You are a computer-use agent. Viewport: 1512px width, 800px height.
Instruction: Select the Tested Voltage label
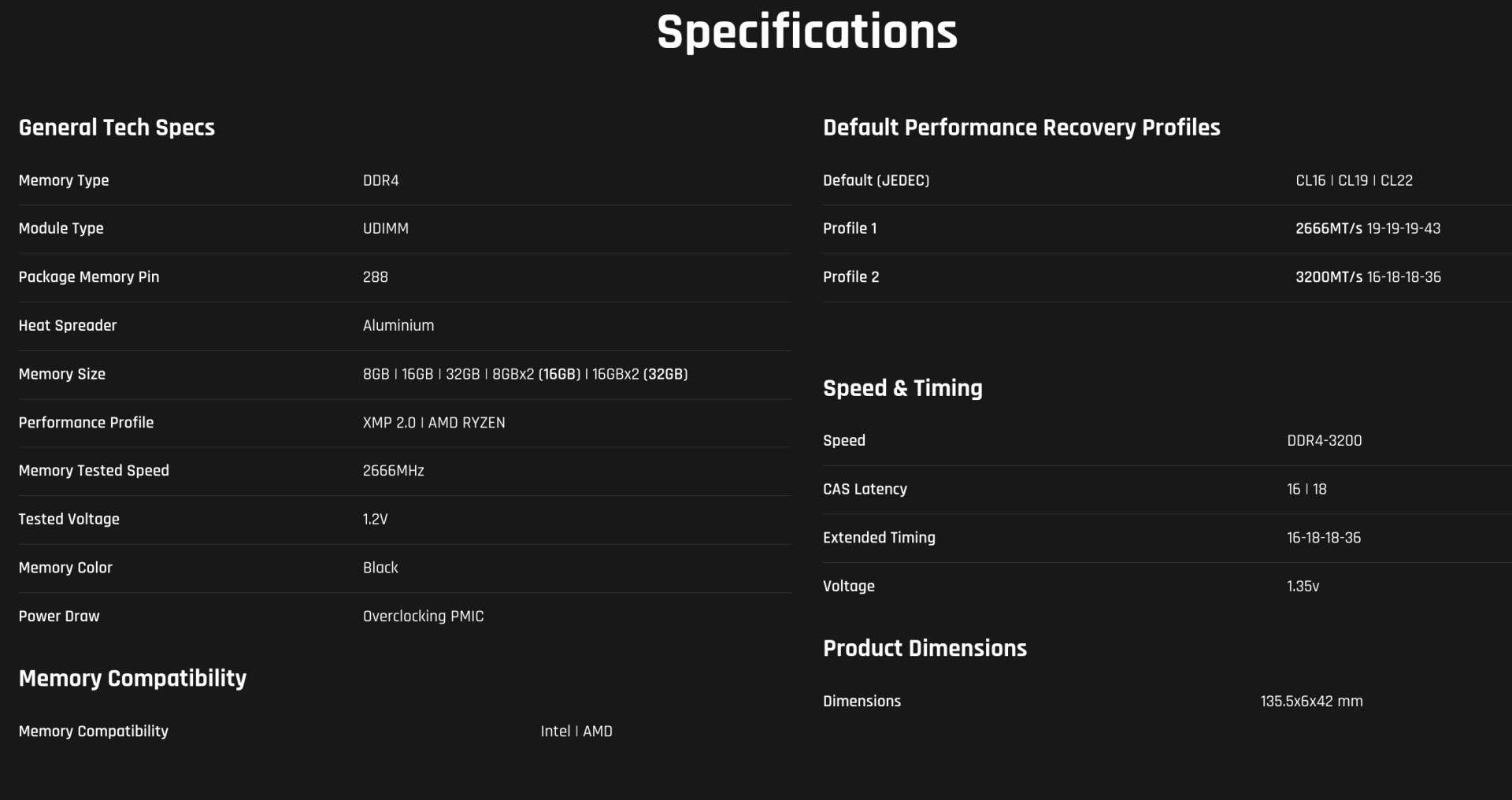(x=69, y=519)
